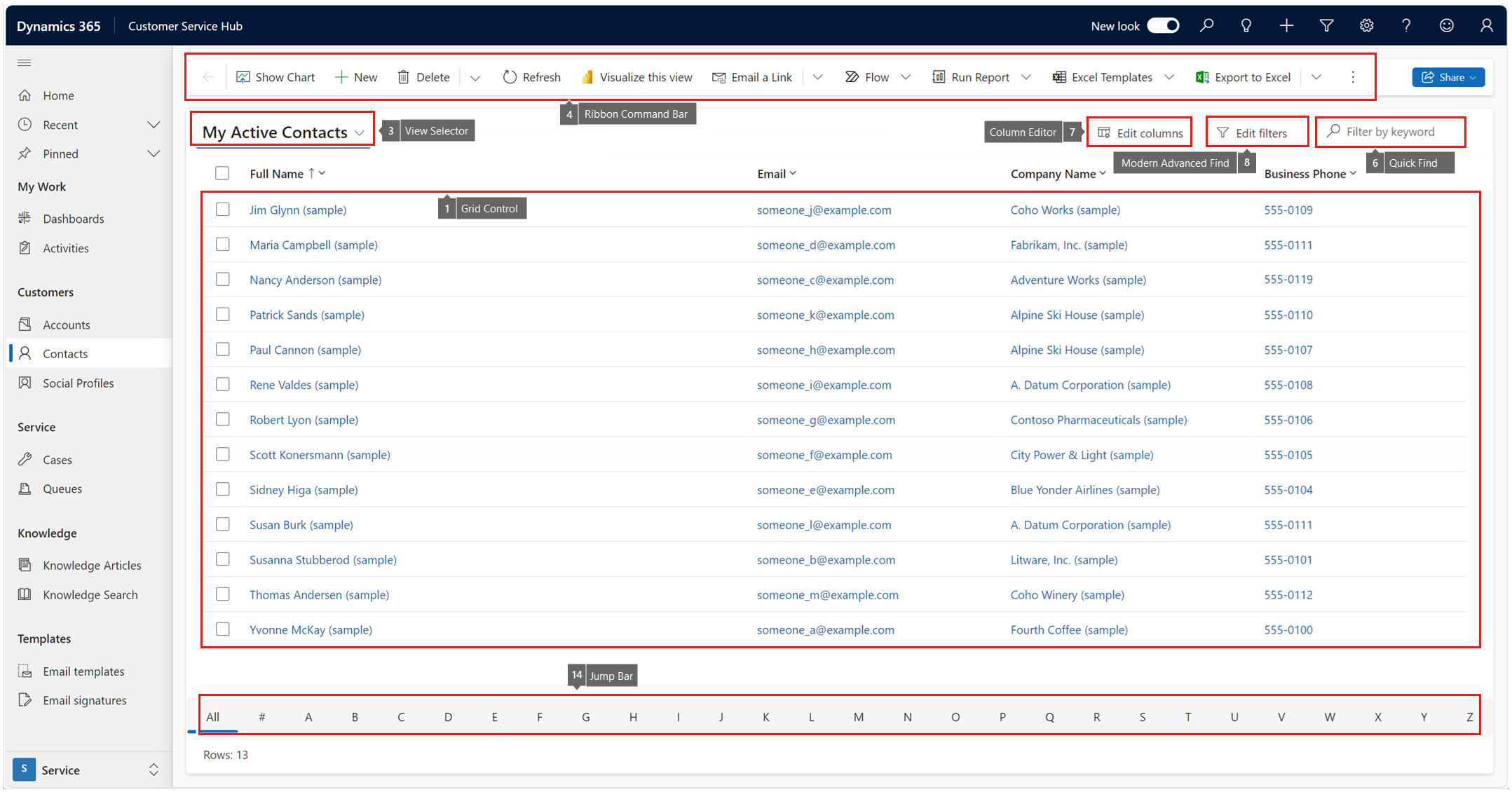The width and height of the screenshot is (1512, 792).
Task: Click the Show Chart icon
Action: pyautogui.click(x=243, y=77)
